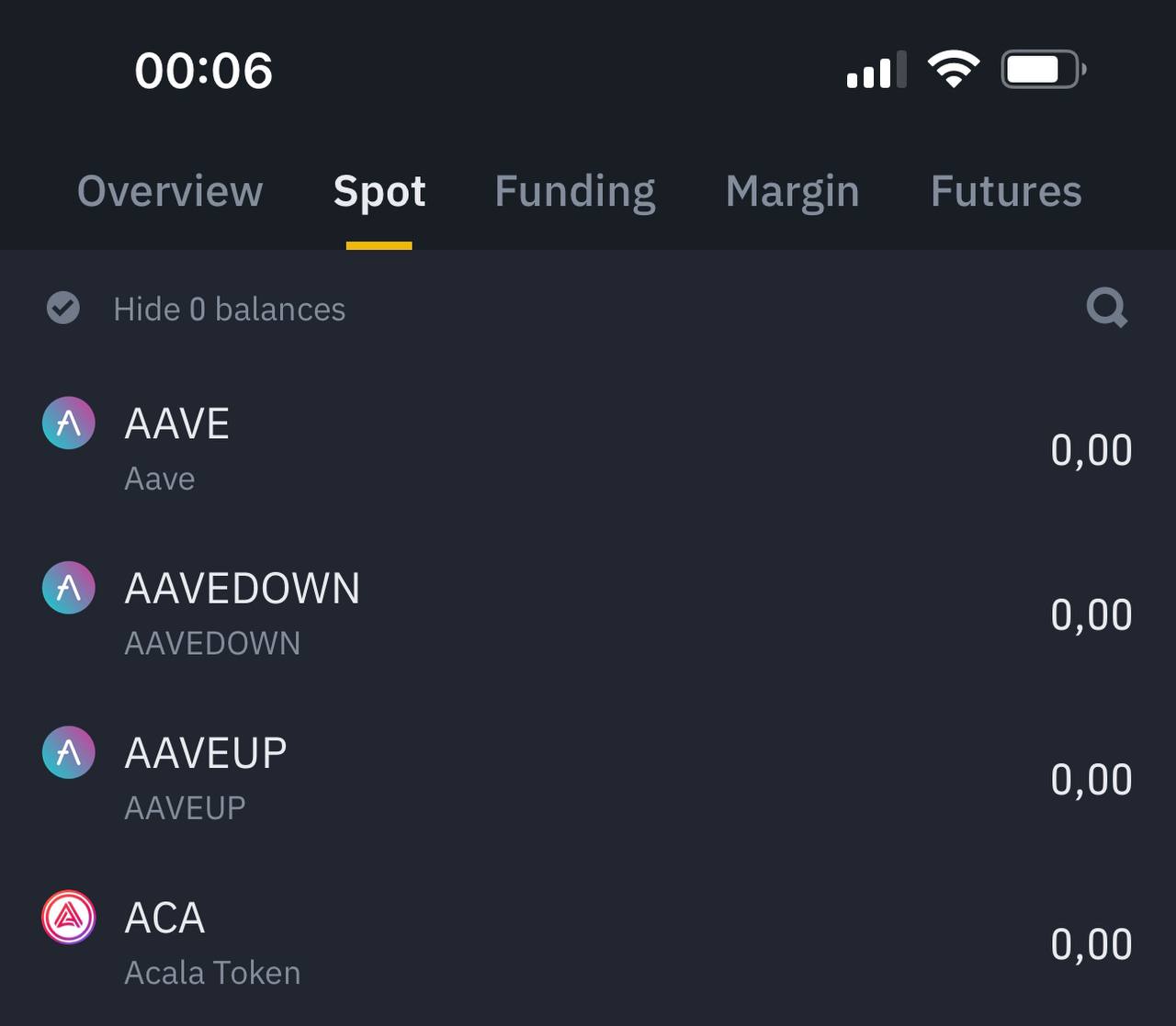
Task: Tap the AAVEDOWN token logo
Action: pos(69,588)
